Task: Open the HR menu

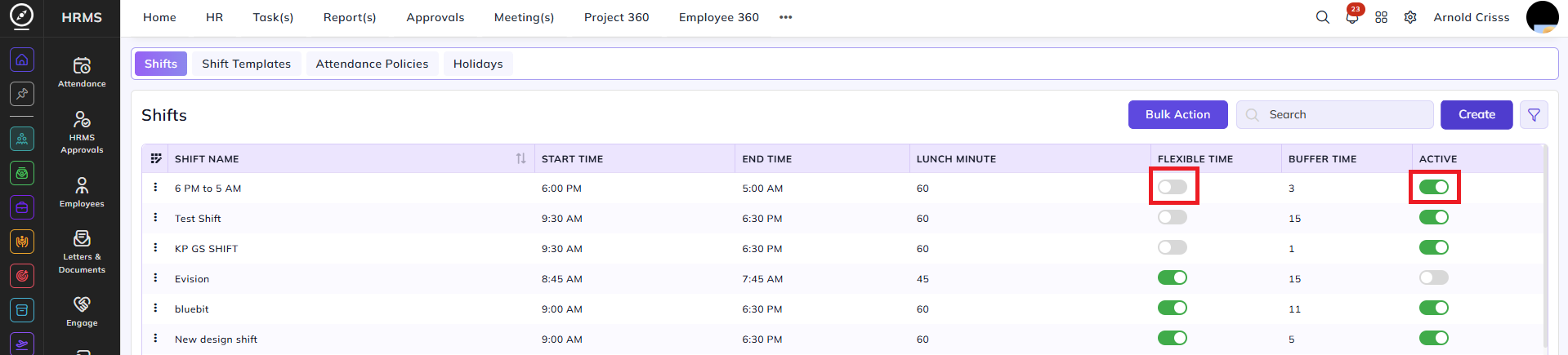Action: point(214,17)
